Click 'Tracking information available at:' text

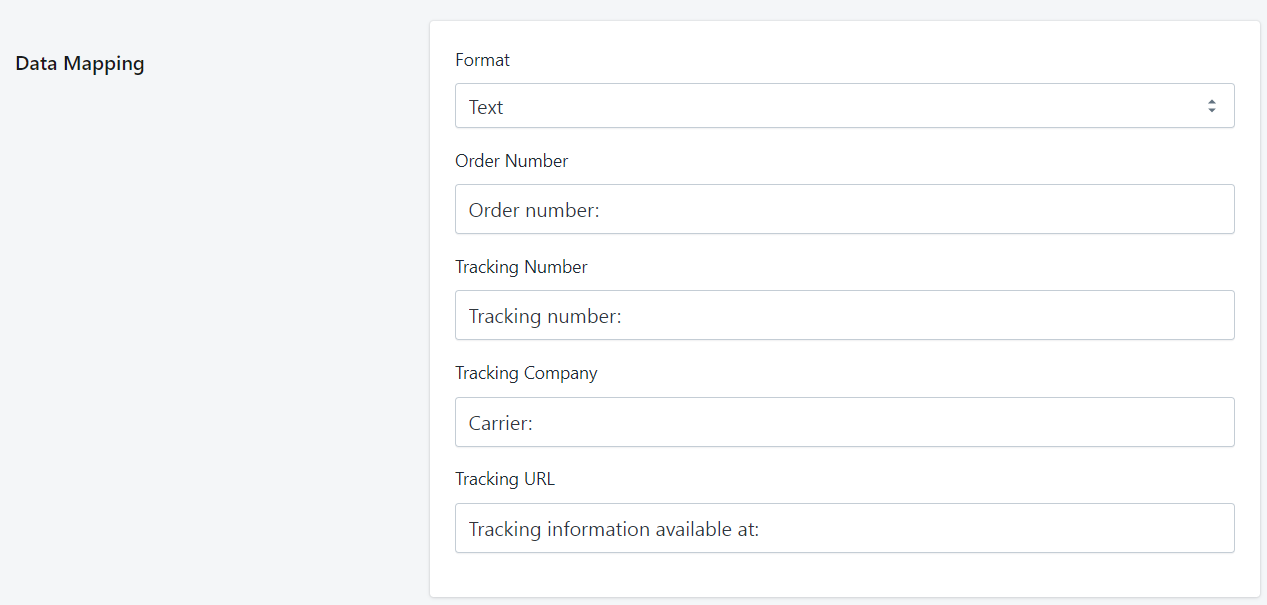point(613,529)
